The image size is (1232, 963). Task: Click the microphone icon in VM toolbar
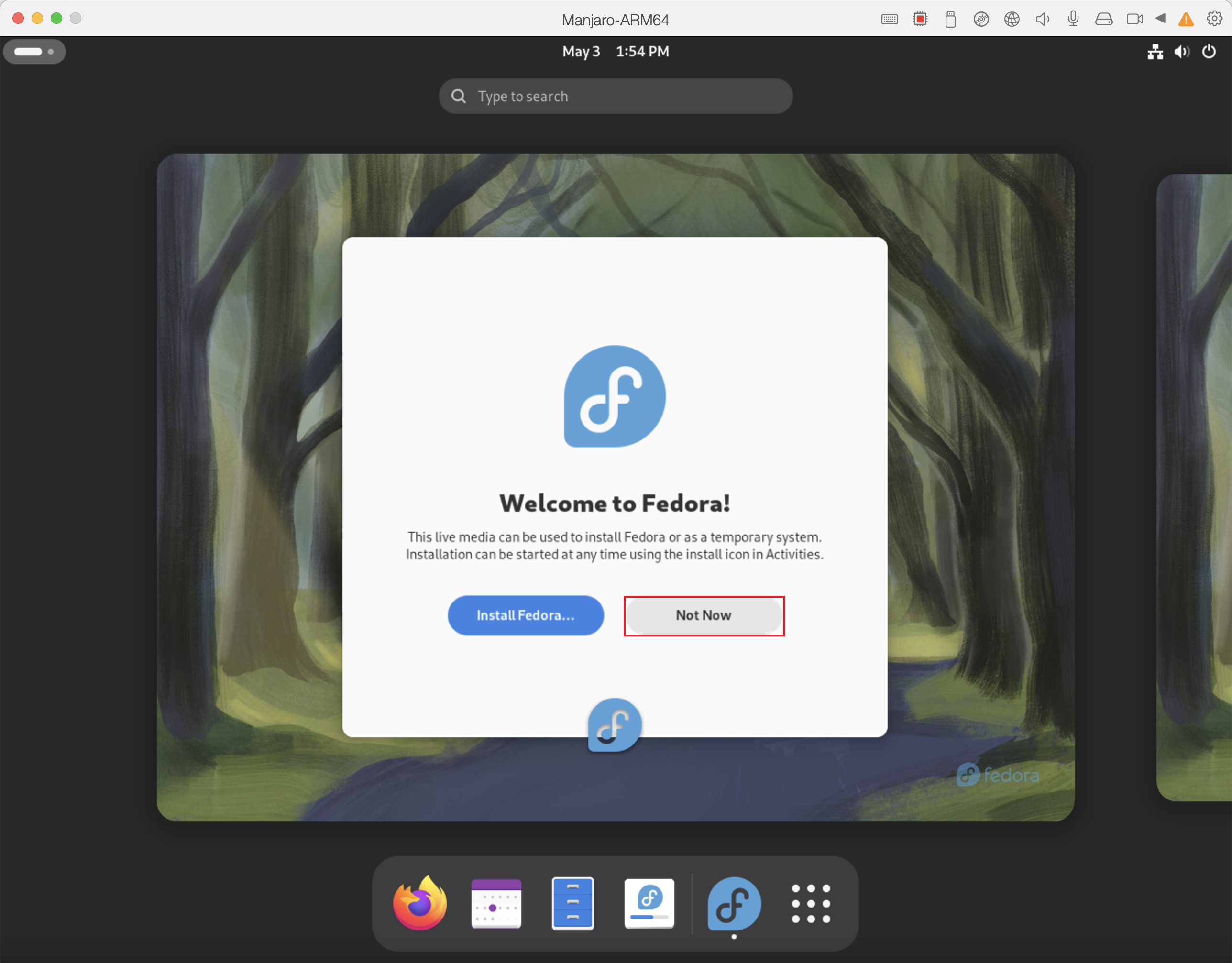pos(1074,19)
